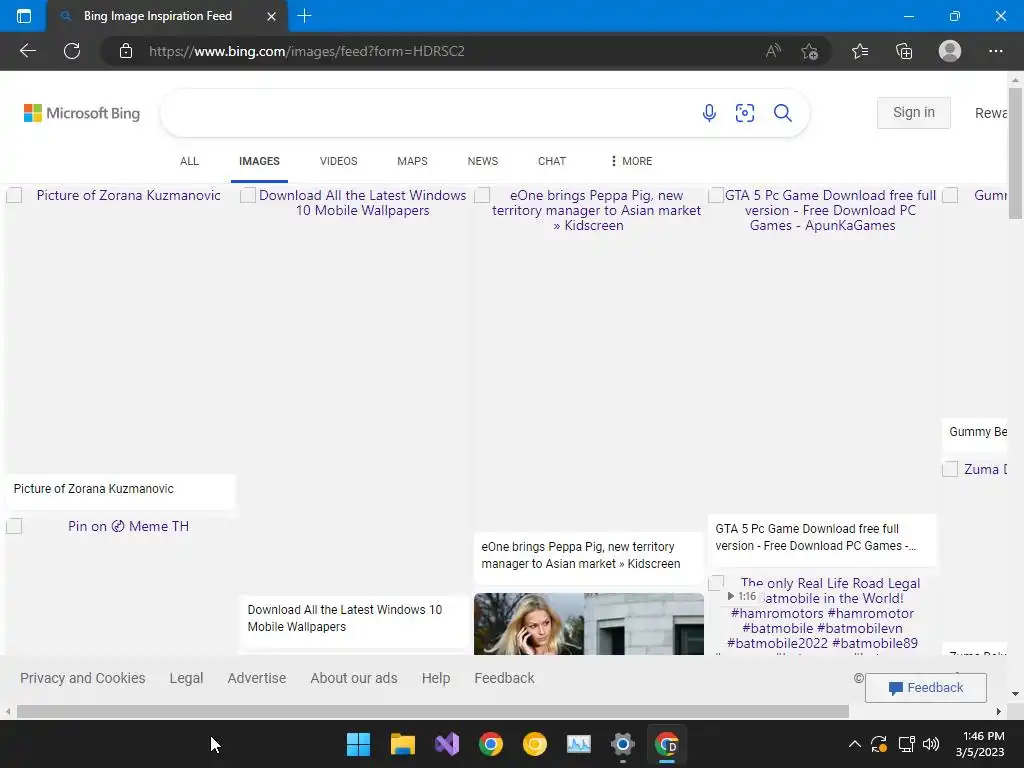Open the Favorites list icon
1024x768 pixels.
[860, 51]
